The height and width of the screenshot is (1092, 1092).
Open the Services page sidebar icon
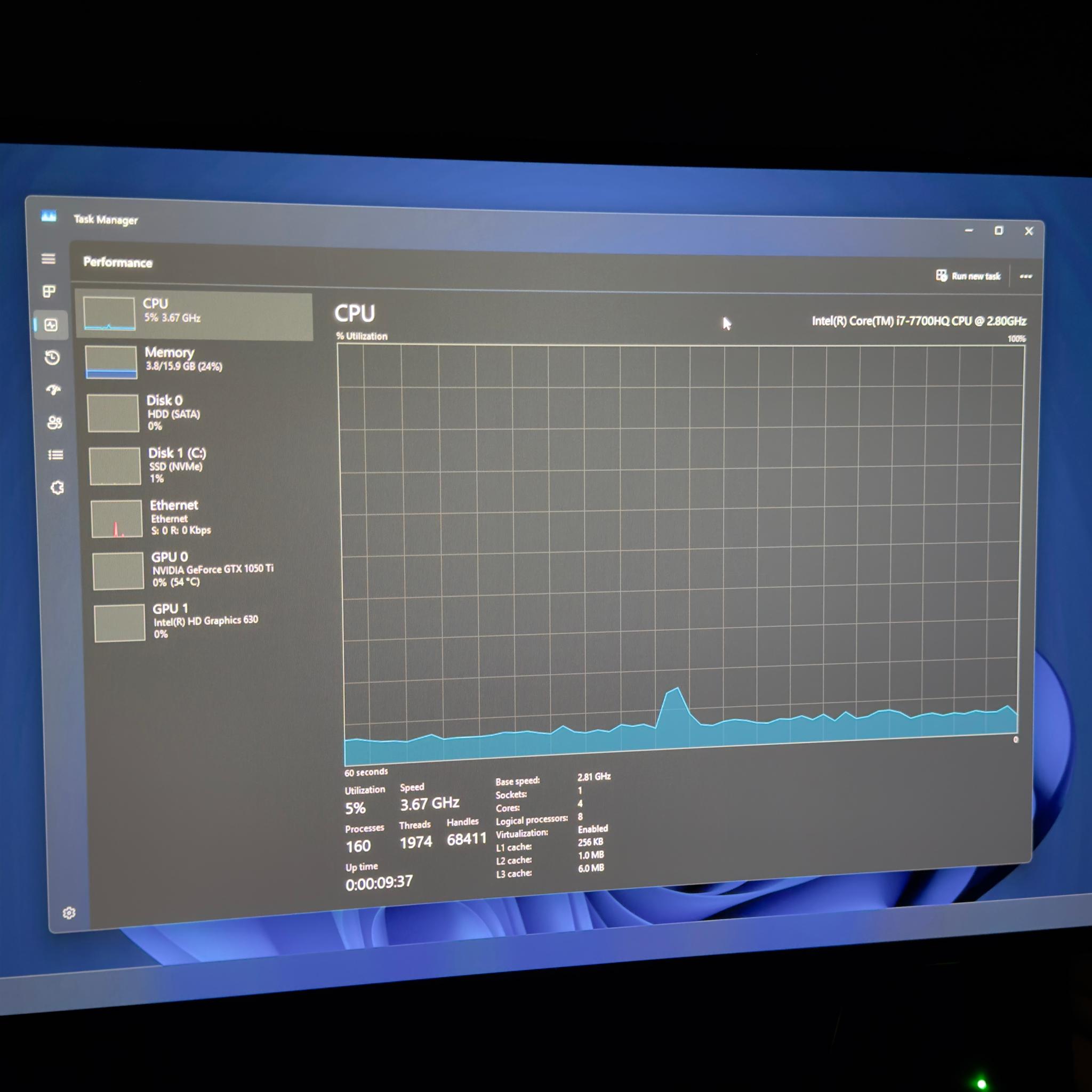click(57, 487)
